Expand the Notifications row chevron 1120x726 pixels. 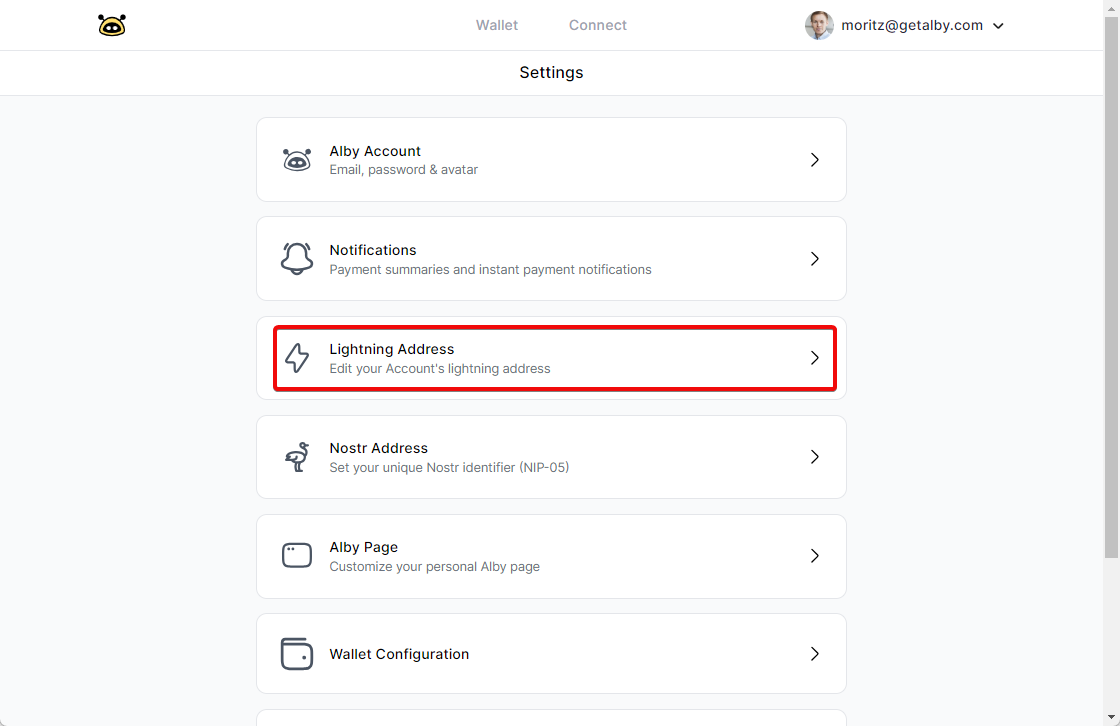[814, 259]
